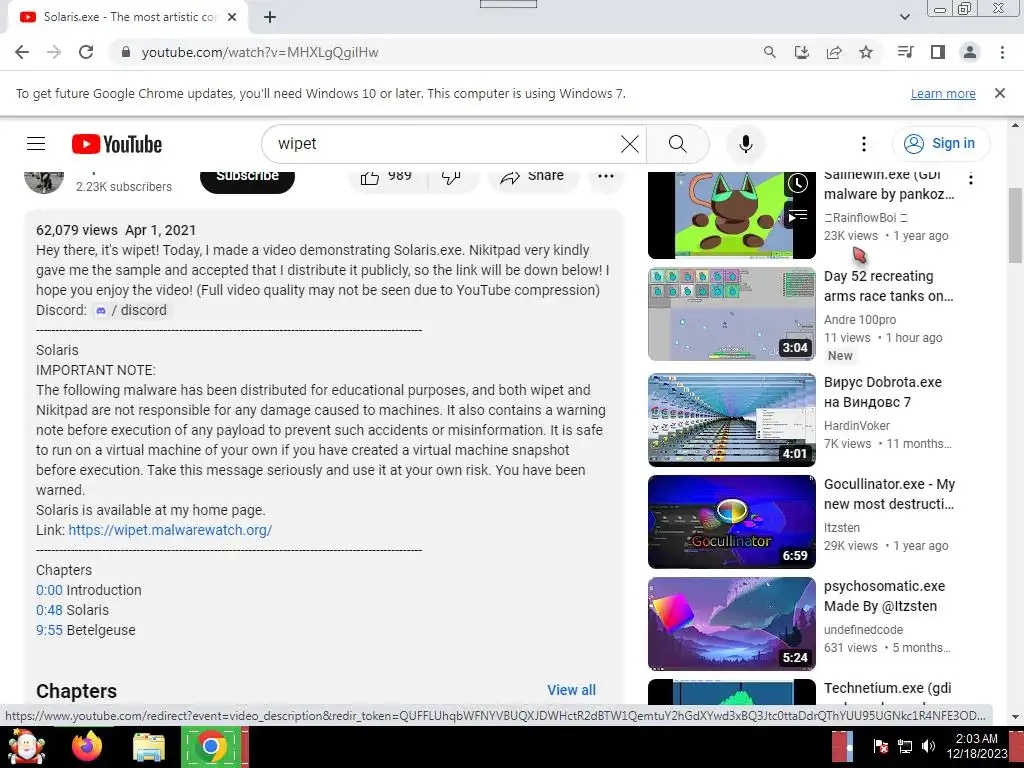This screenshot has height=768, width=1024.
Task: Open Вирус Dobrota.exe video thumbnail
Action: [x=731, y=419]
